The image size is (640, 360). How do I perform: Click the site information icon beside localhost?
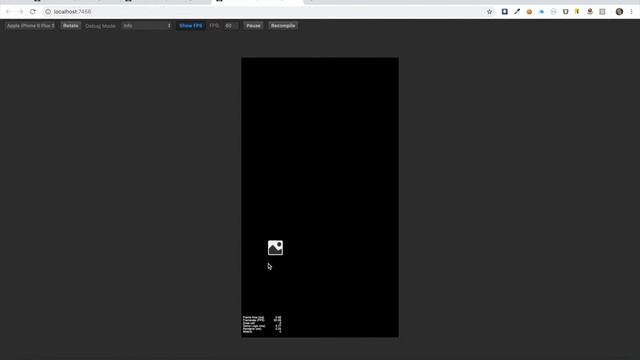tap(48, 12)
